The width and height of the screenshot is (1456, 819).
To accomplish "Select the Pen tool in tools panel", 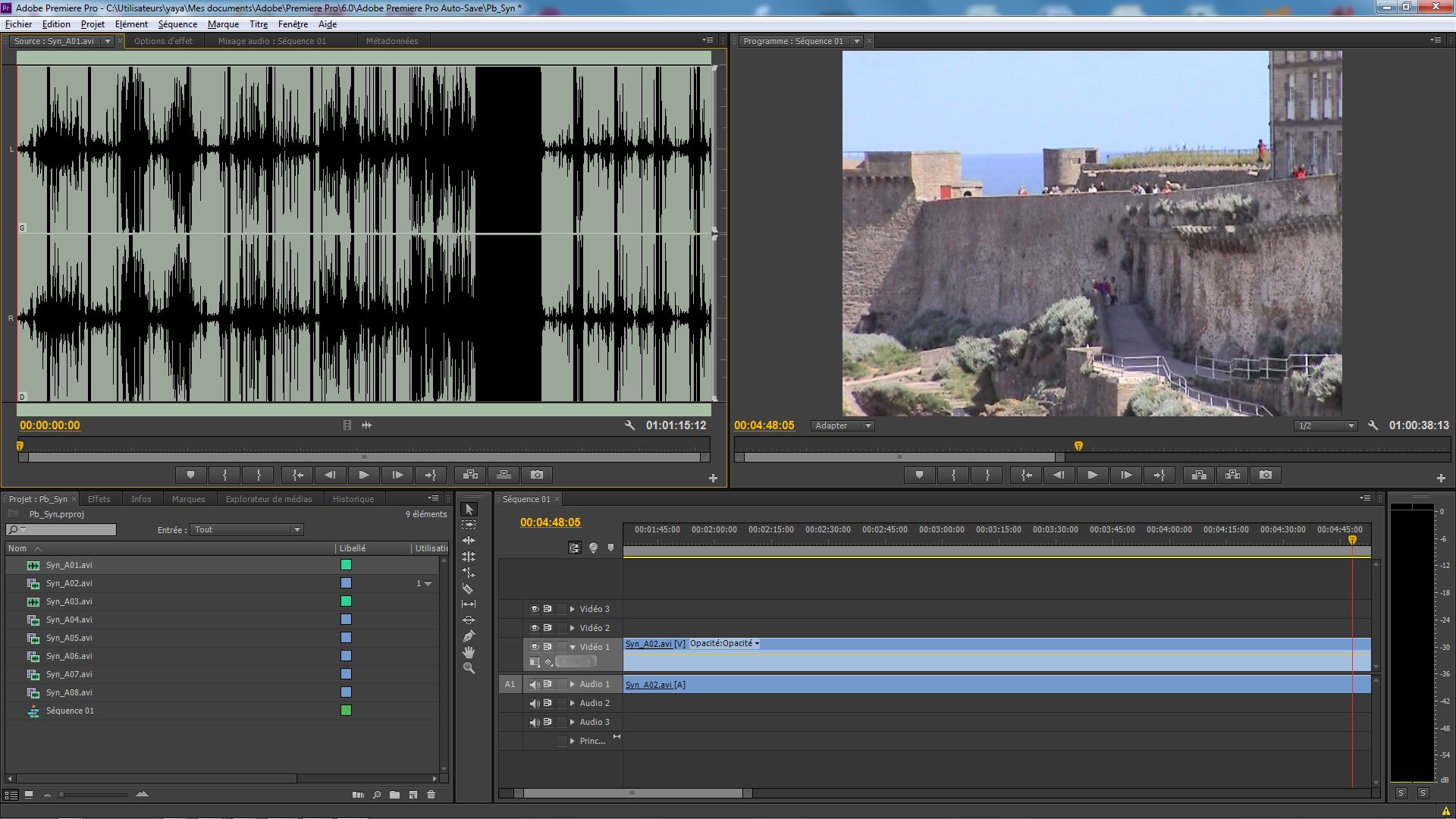I will click(469, 636).
